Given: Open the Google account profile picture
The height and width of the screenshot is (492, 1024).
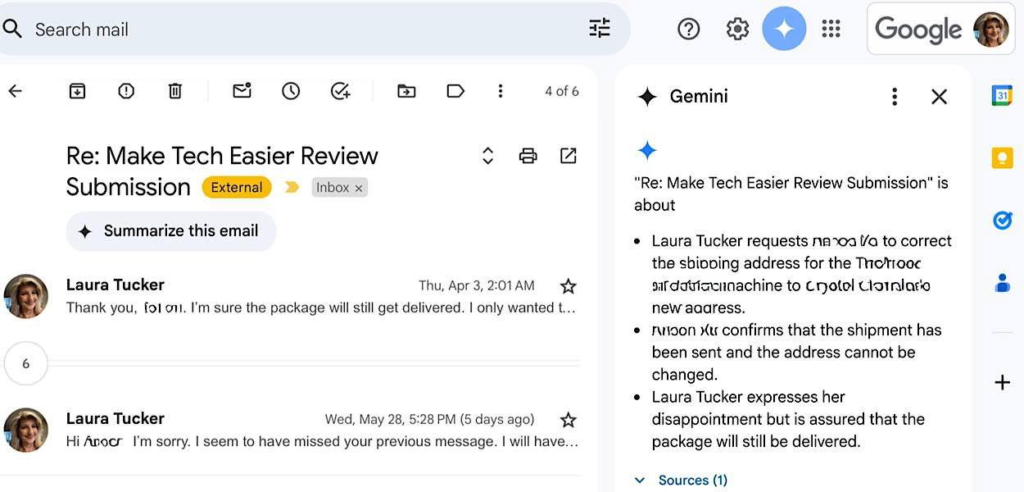Looking at the screenshot, I should 991,29.
